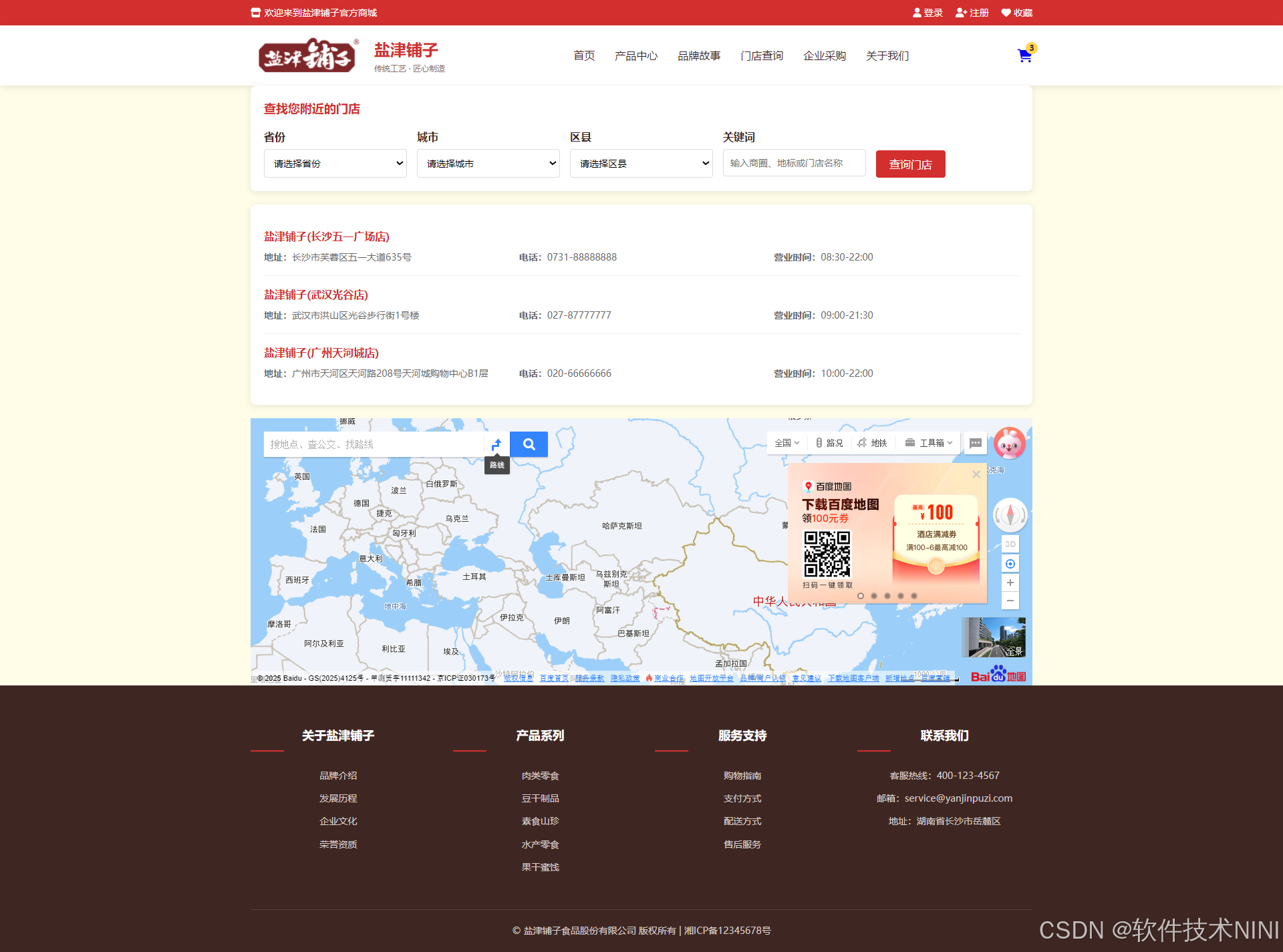Viewport: 1283px width, 952px height.
Task: Close the Baidu map coupon popup
Action: [976, 474]
